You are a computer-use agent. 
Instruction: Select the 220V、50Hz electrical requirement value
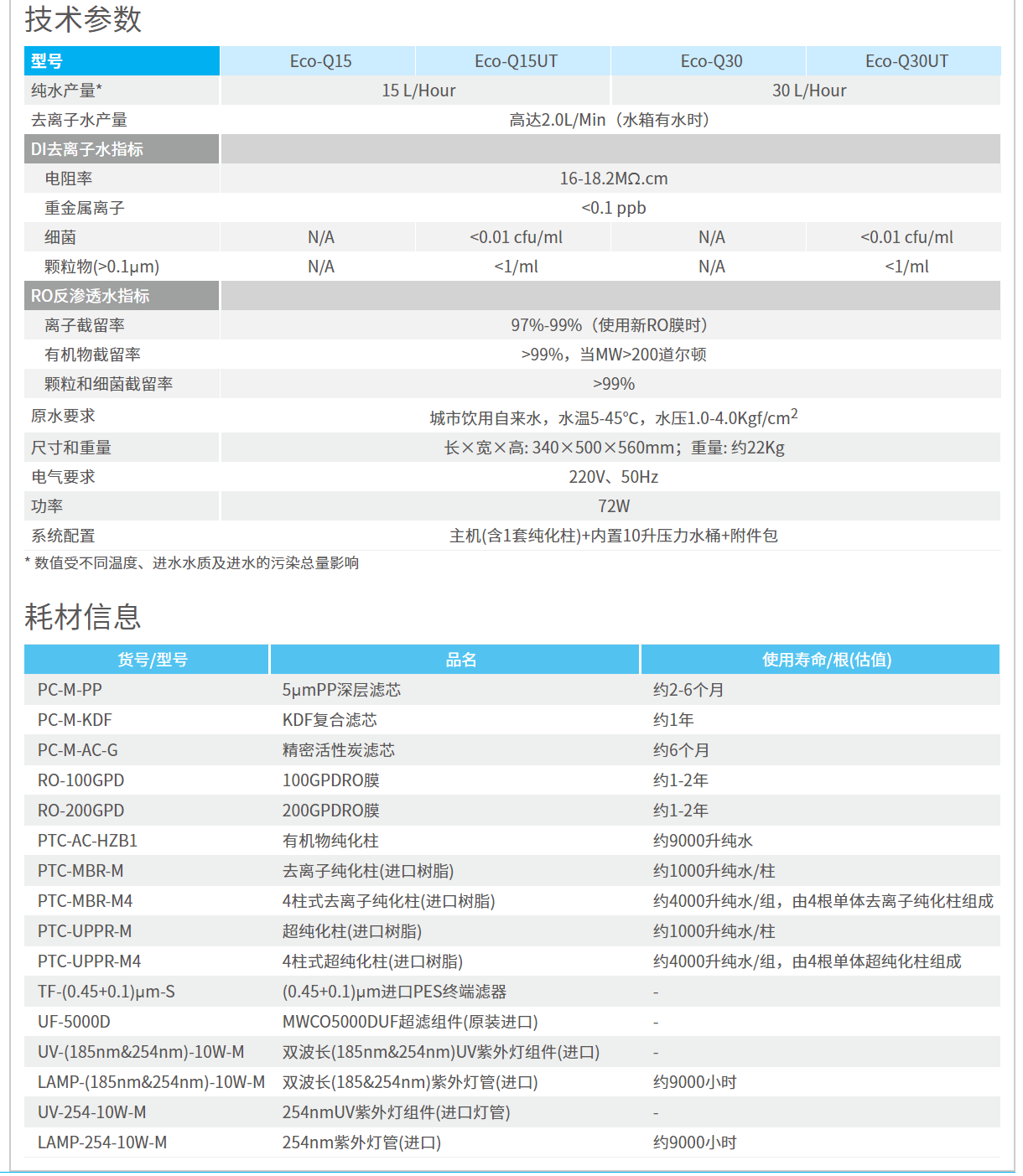pyautogui.click(x=613, y=477)
